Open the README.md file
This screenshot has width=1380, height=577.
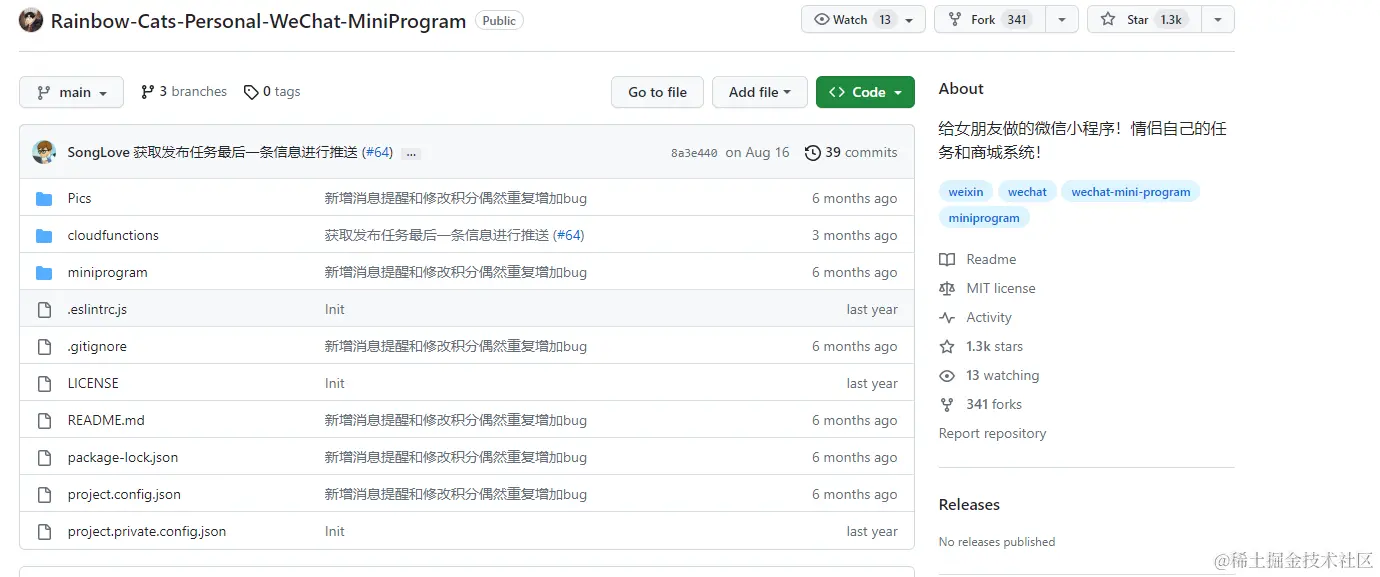click(106, 421)
